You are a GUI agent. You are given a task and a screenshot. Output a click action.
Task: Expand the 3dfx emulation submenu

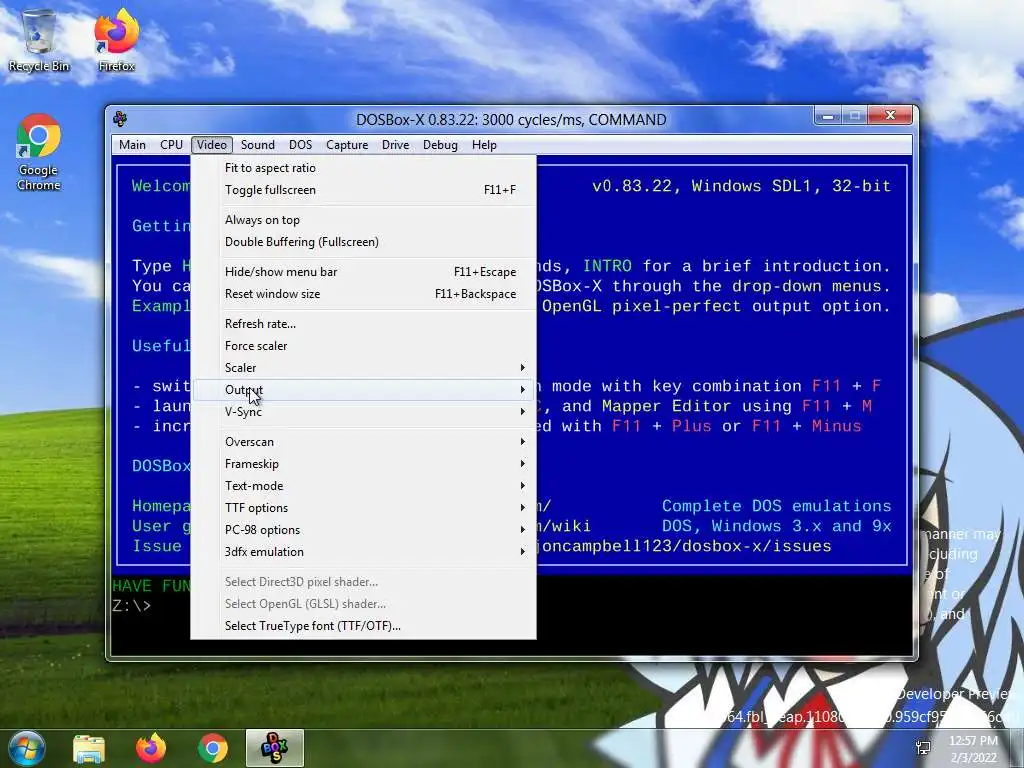[363, 552]
